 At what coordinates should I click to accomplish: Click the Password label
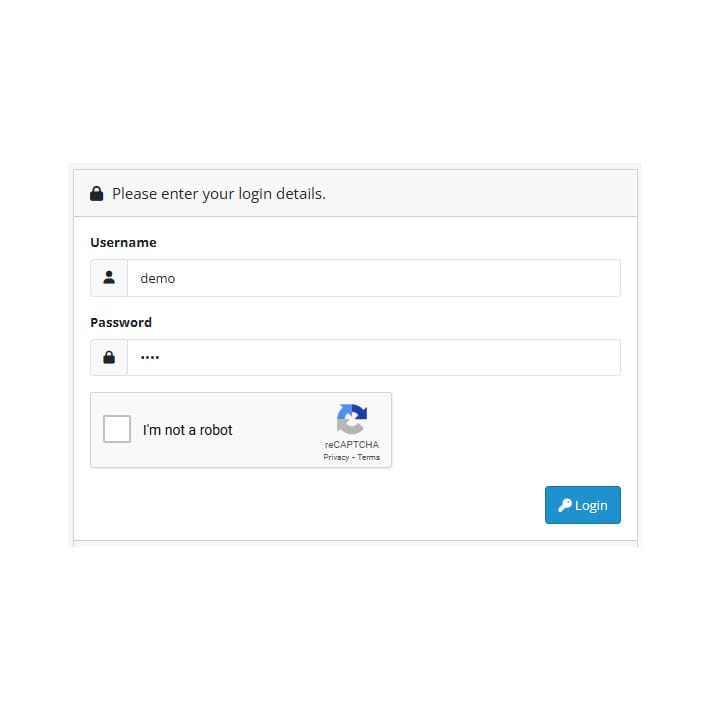coord(121,322)
